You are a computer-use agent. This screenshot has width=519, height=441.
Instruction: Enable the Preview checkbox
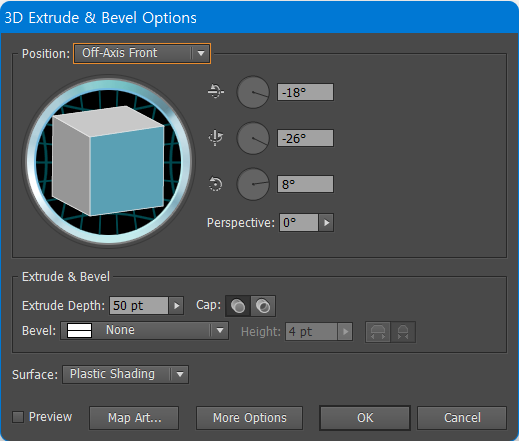click(x=18, y=417)
